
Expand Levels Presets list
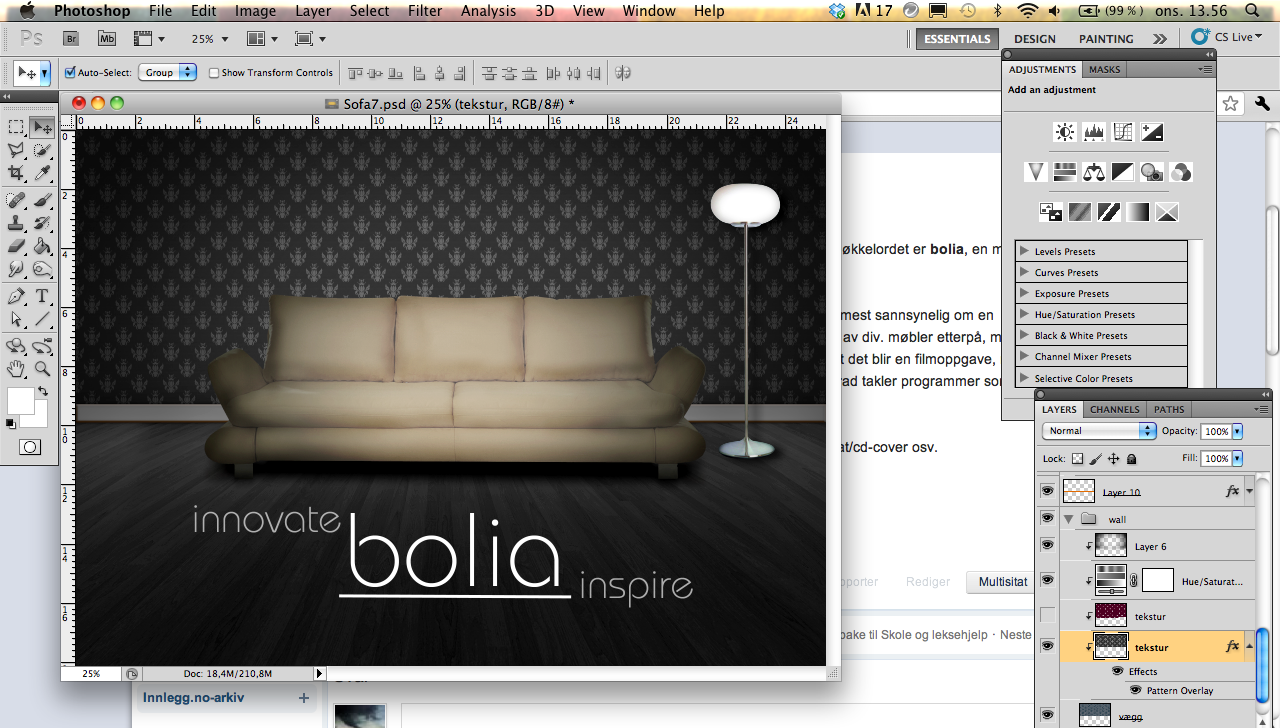pyautogui.click(x=1024, y=251)
